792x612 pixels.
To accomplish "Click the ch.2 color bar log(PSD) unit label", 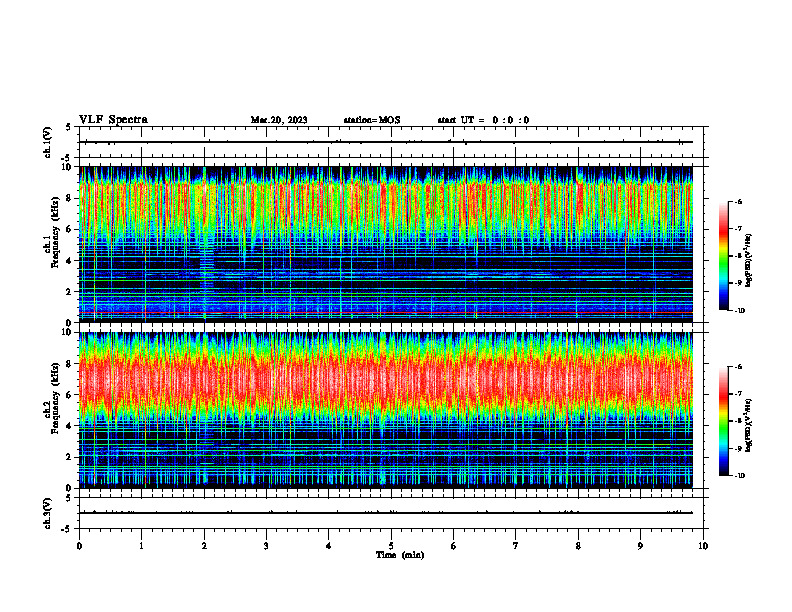I will (749, 426).
